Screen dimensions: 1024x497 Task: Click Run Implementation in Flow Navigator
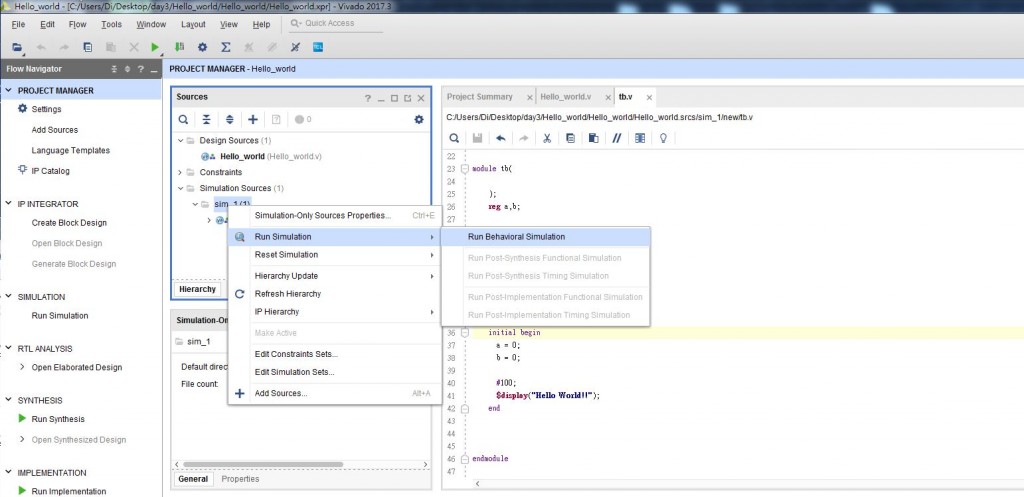69,491
